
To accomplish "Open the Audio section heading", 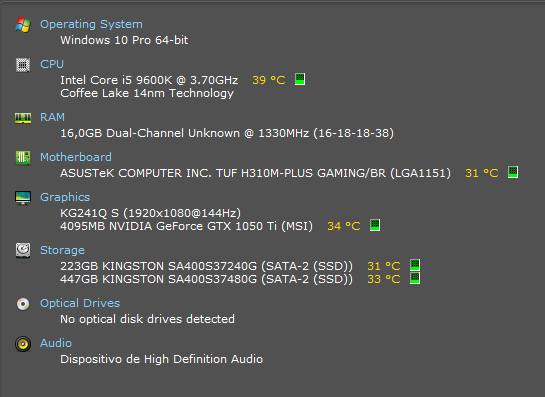I will pos(56,343).
